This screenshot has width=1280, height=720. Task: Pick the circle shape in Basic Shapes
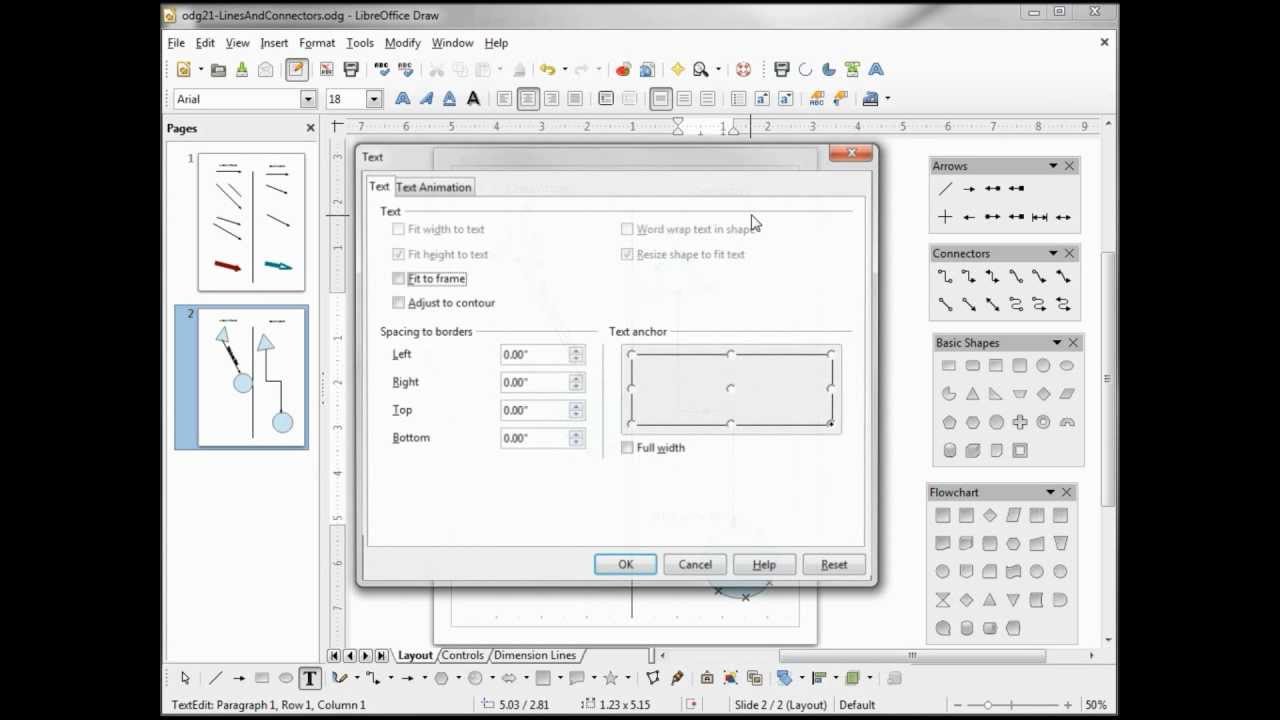1043,366
